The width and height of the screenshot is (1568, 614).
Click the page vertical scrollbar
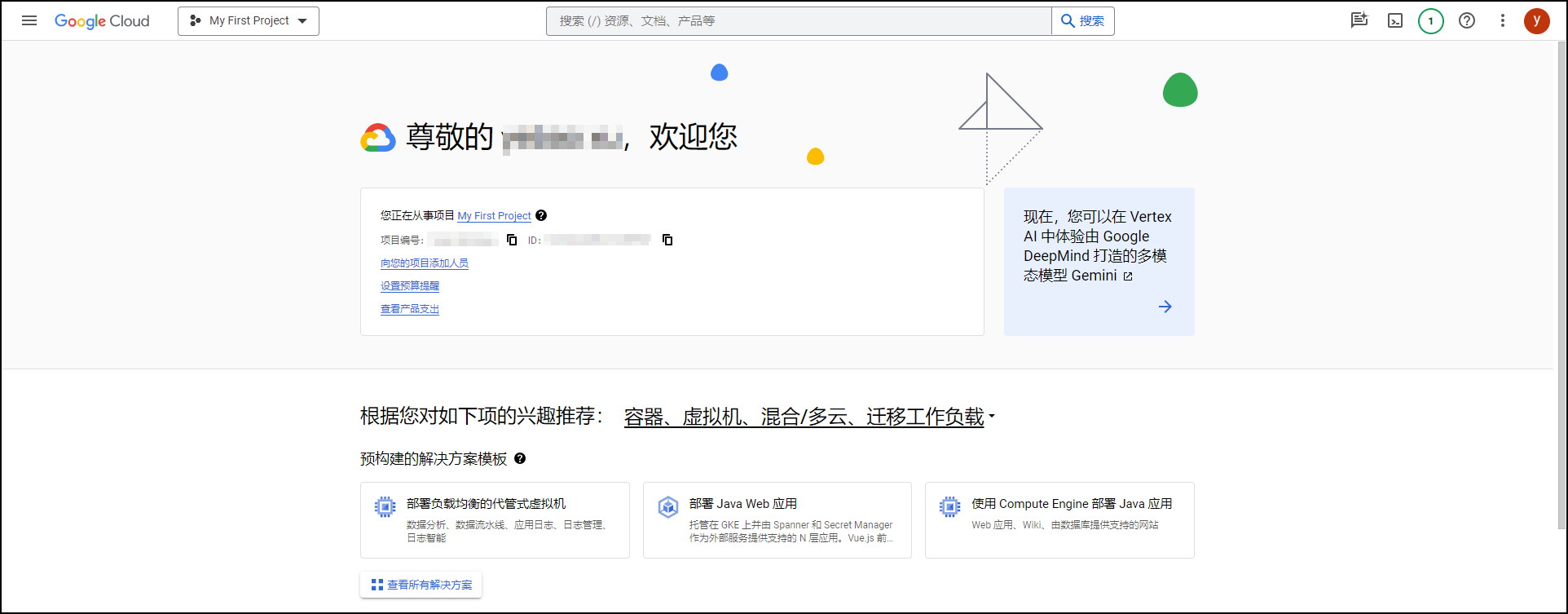pyautogui.click(x=1561, y=285)
